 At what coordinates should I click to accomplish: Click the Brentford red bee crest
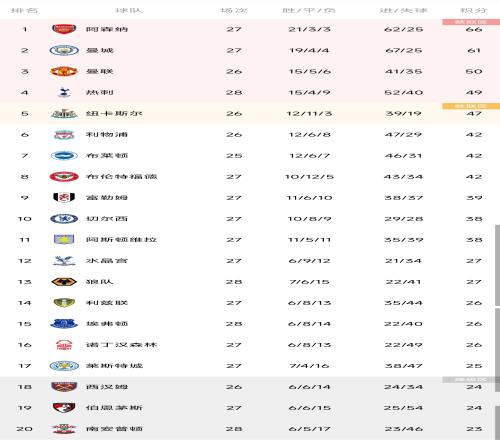point(64,177)
